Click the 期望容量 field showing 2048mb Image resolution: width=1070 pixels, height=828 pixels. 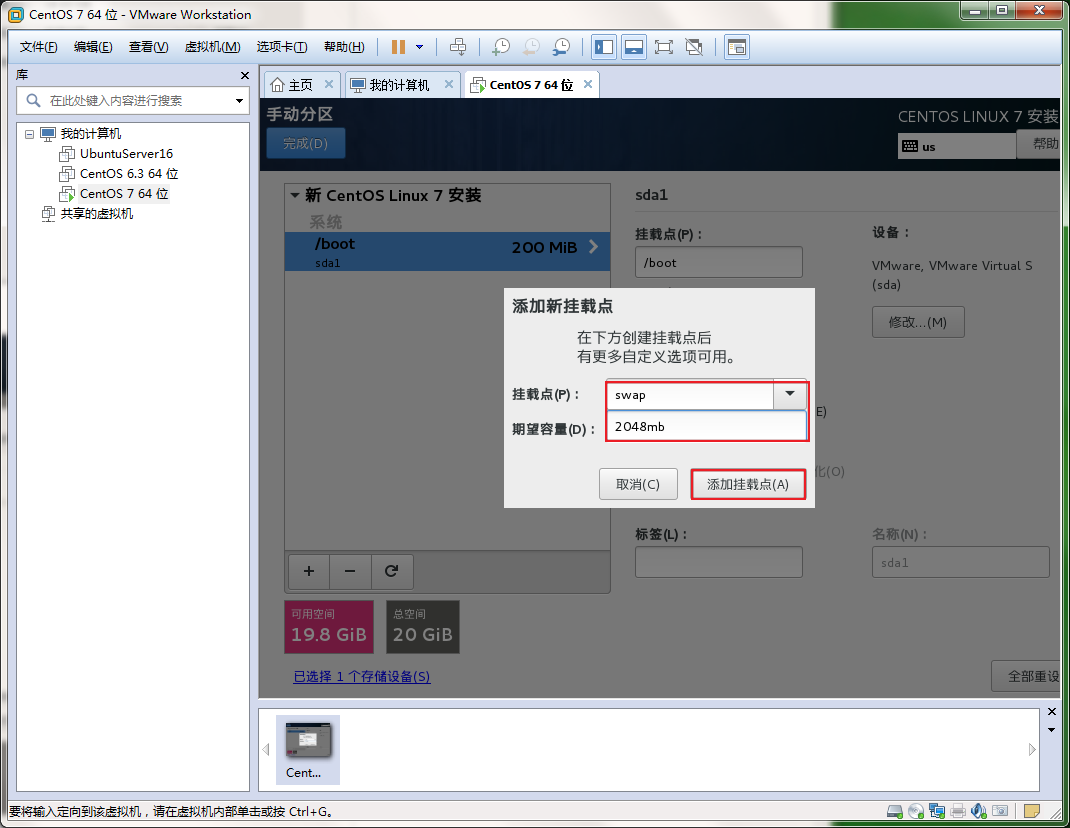pos(707,427)
